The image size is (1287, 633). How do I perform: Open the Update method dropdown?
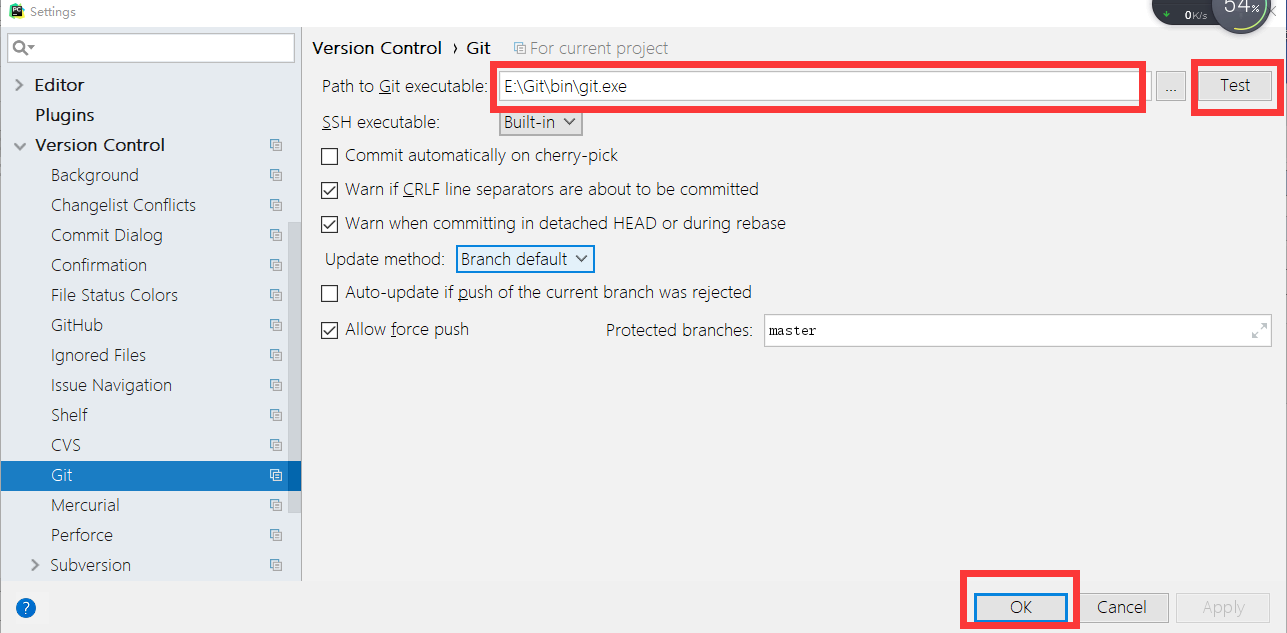(x=525, y=259)
